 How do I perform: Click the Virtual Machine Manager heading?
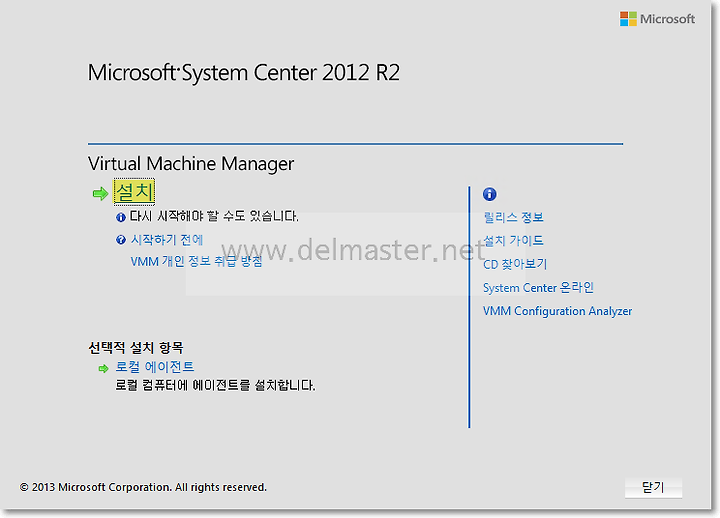point(191,164)
